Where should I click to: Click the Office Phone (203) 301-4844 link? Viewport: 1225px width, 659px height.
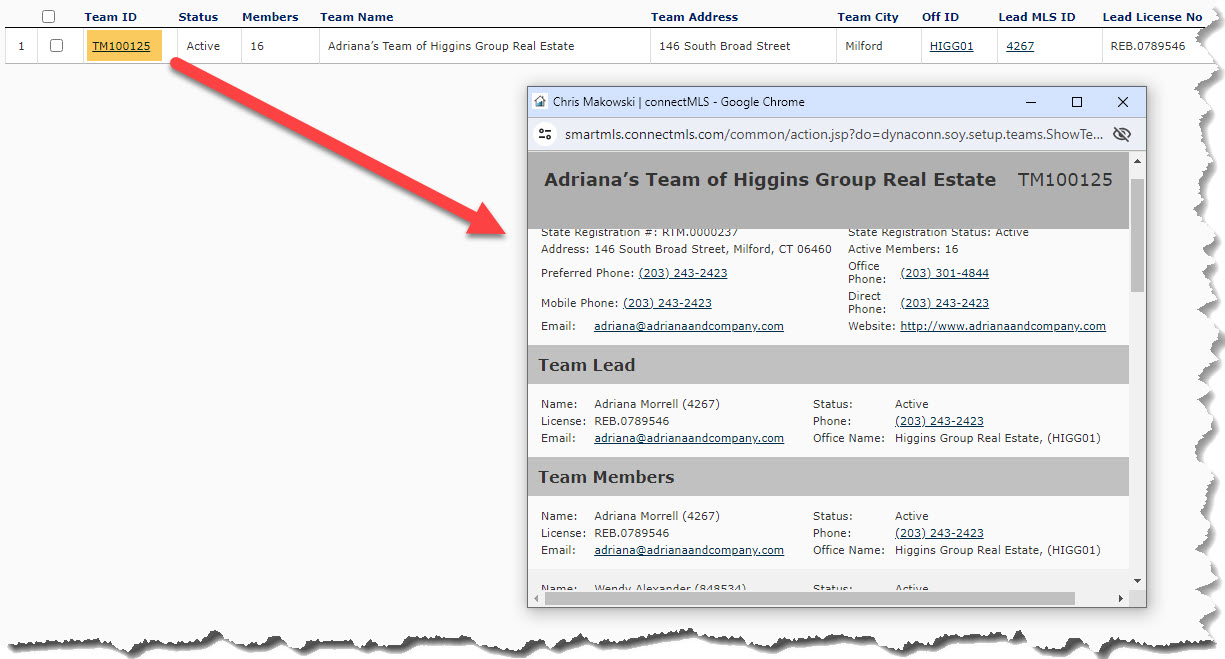click(x=945, y=273)
